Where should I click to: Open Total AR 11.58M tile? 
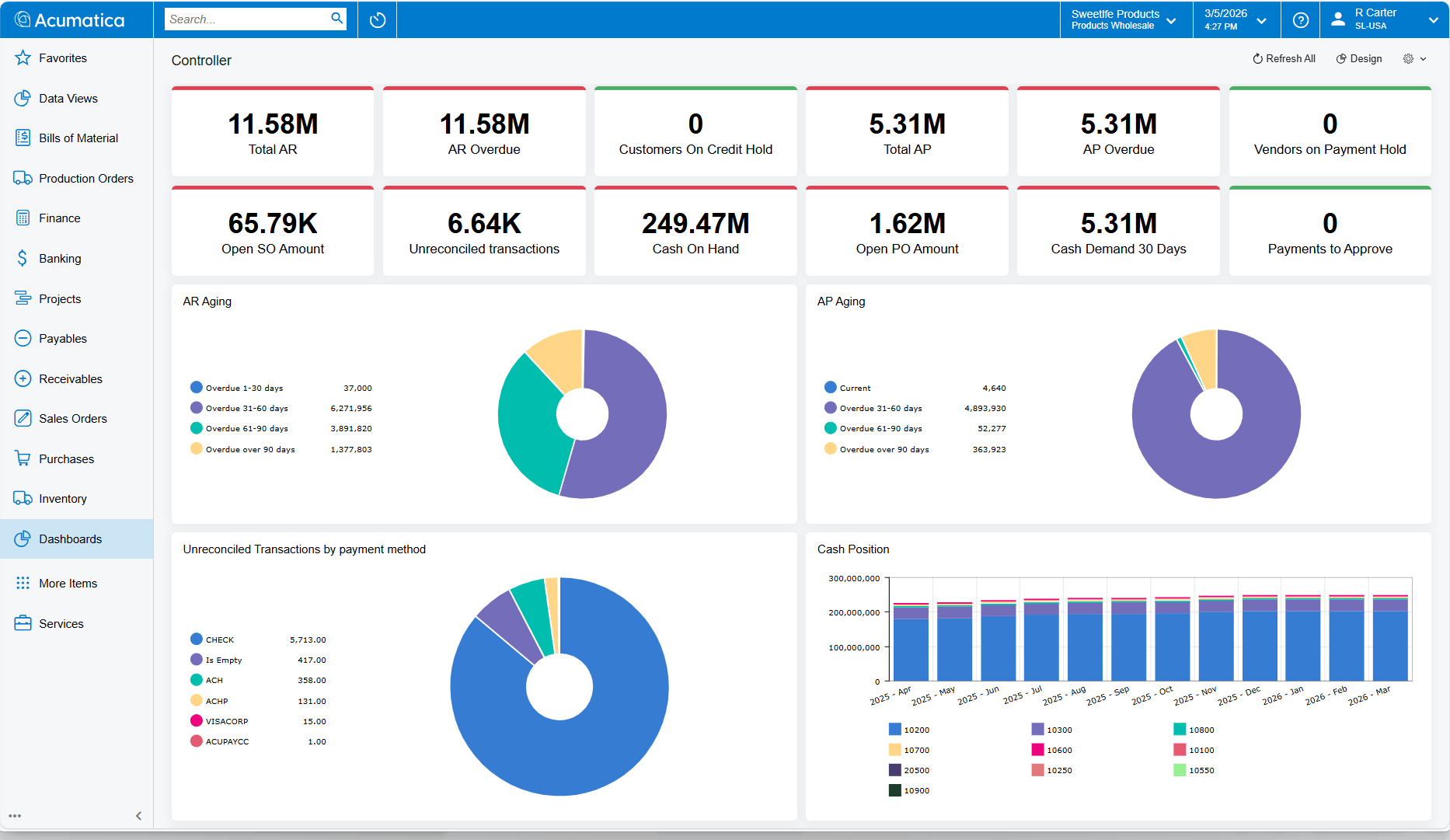[x=273, y=132]
